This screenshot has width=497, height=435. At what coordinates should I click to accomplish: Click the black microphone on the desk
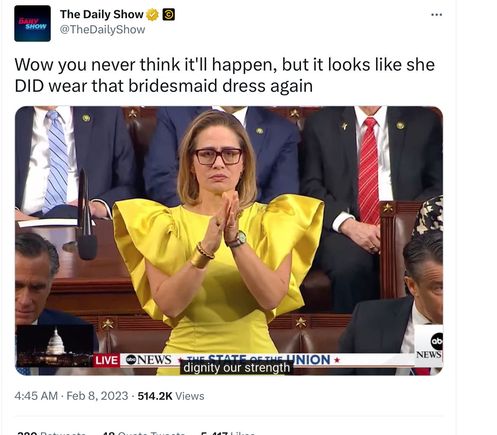[86, 216]
